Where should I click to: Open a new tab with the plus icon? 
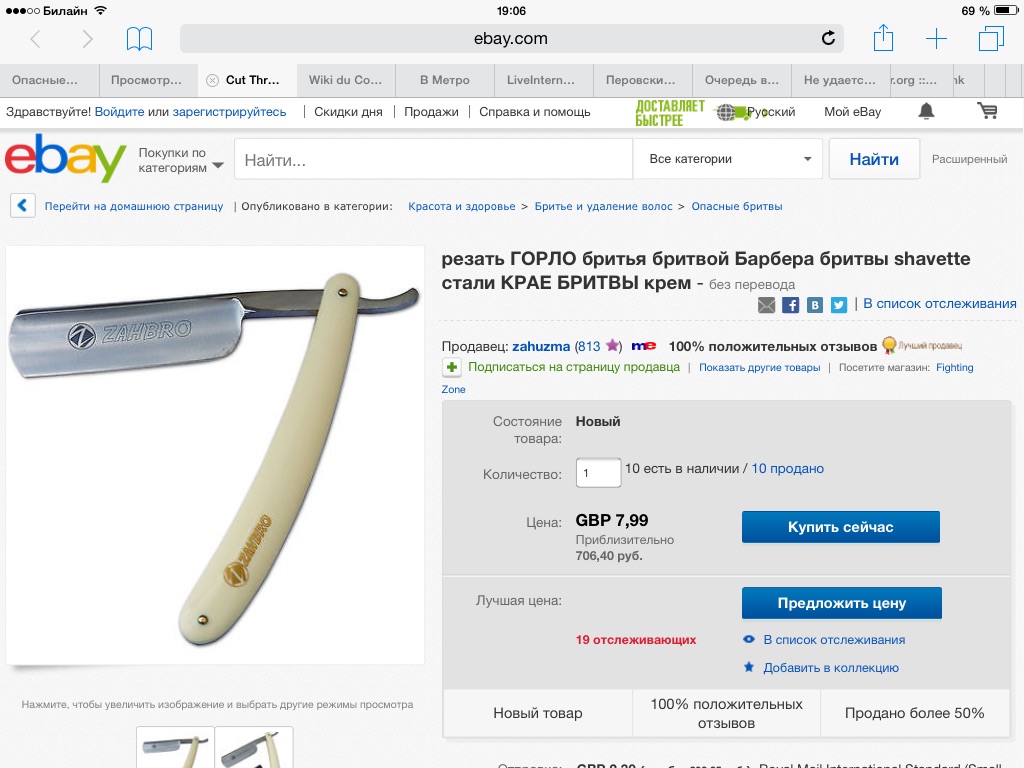[936, 39]
